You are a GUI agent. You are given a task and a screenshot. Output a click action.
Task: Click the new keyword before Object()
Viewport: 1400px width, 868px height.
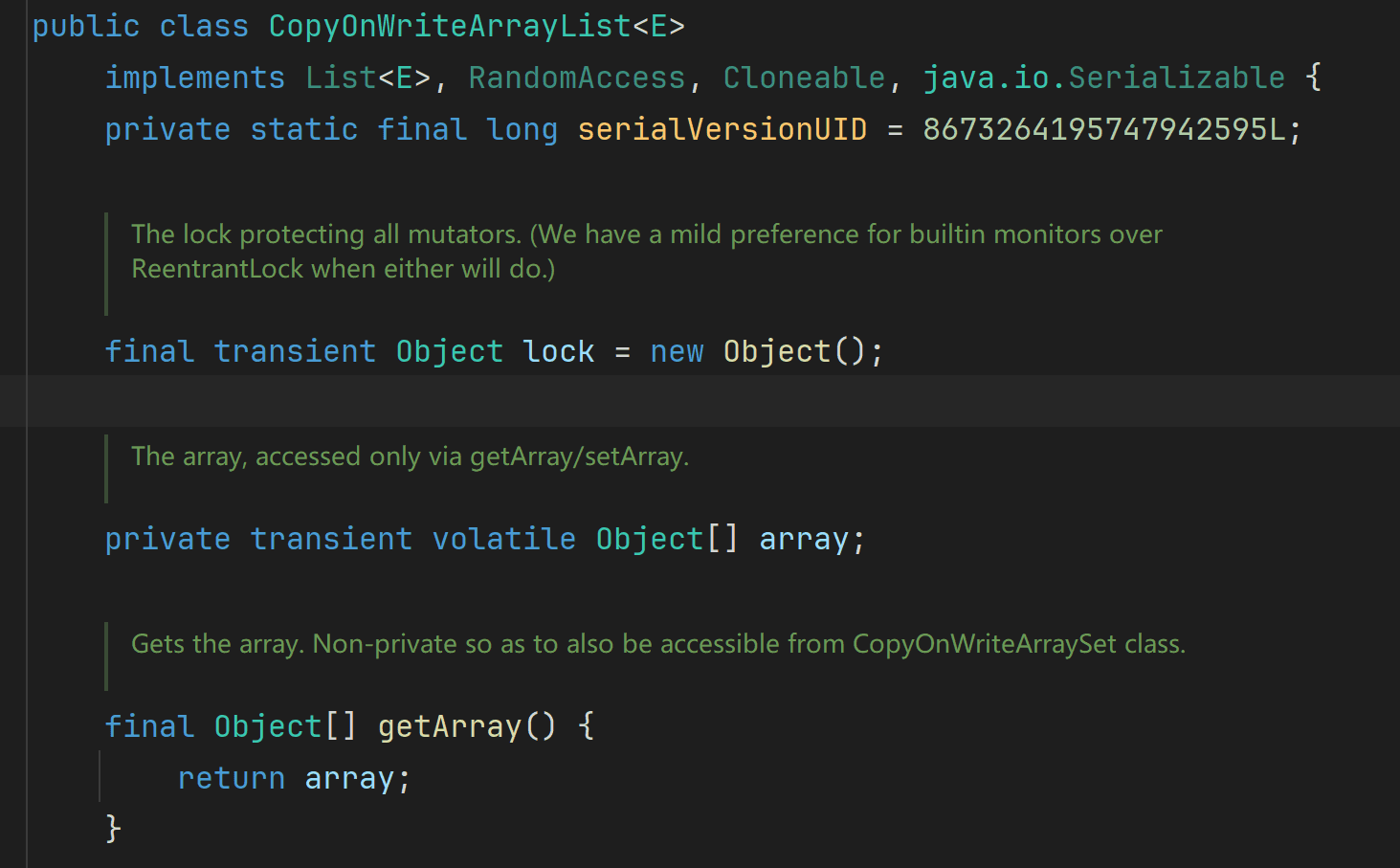coord(676,351)
